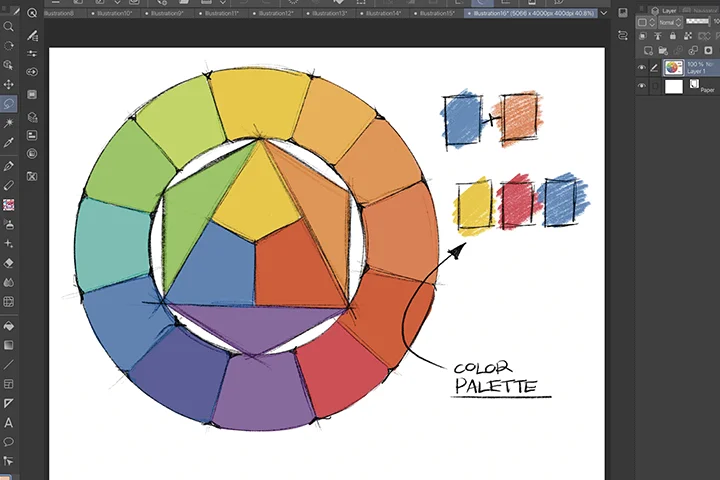The width and height of the screenshot is (720, 480).
Task: Select the Auto select magic wand tool
Action: [8, 123]
